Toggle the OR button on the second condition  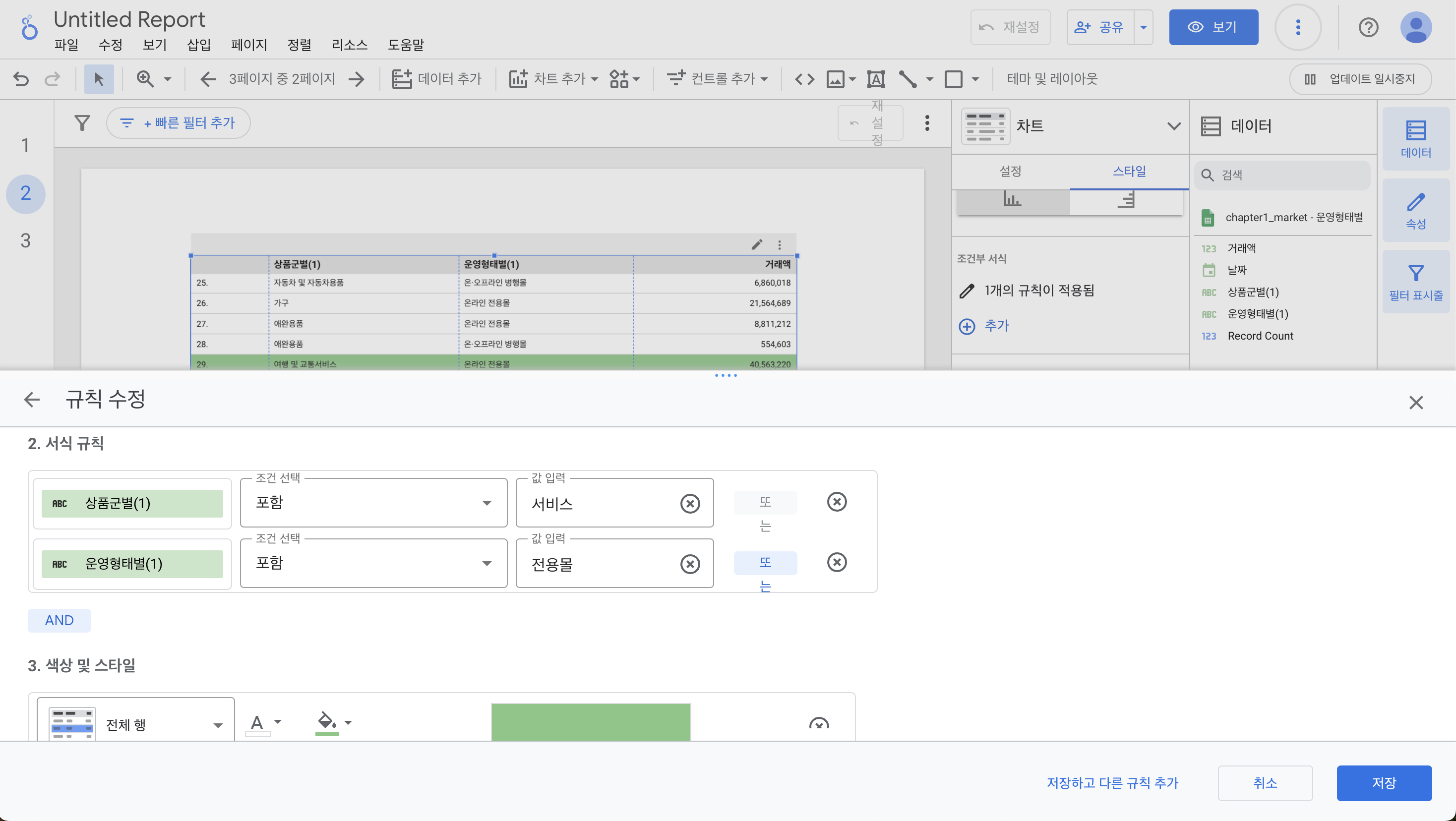[765, 563]
